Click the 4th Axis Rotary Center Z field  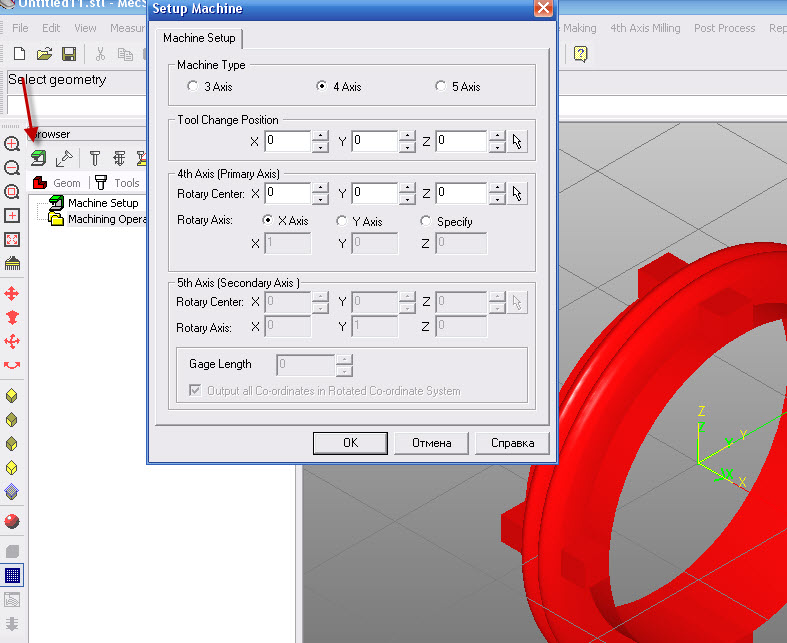click(x=462, y=193)
